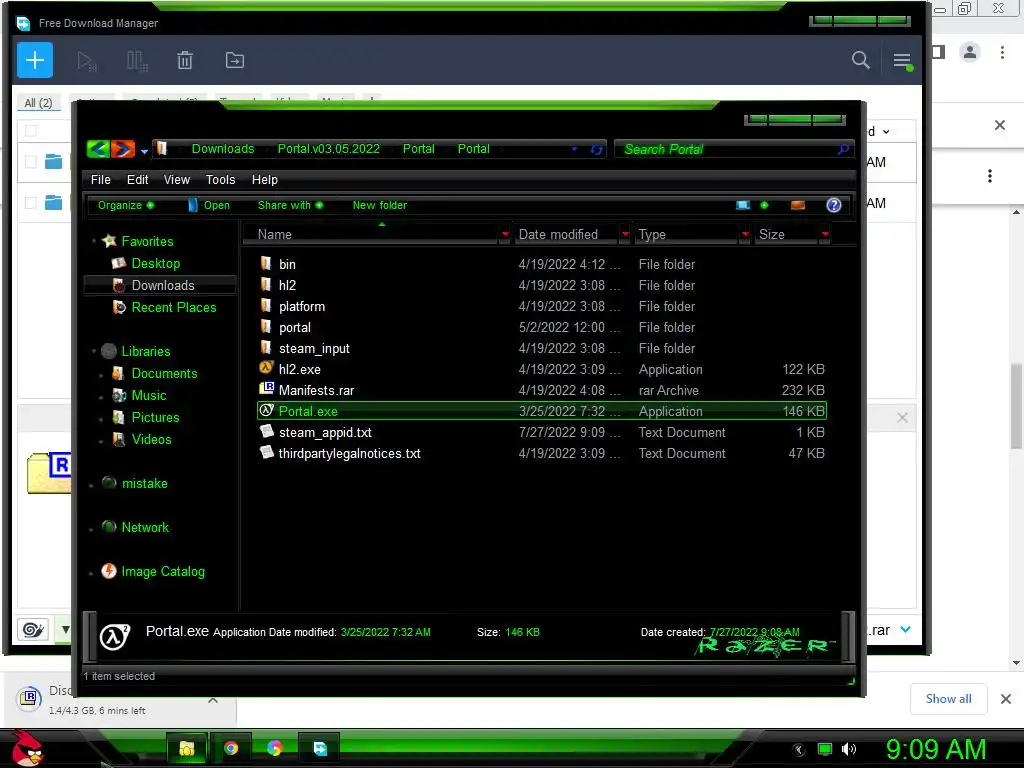This screenshot has height=768, width=1024.
Task: Click the Angry Birds start button
Action: coord(27,748)
